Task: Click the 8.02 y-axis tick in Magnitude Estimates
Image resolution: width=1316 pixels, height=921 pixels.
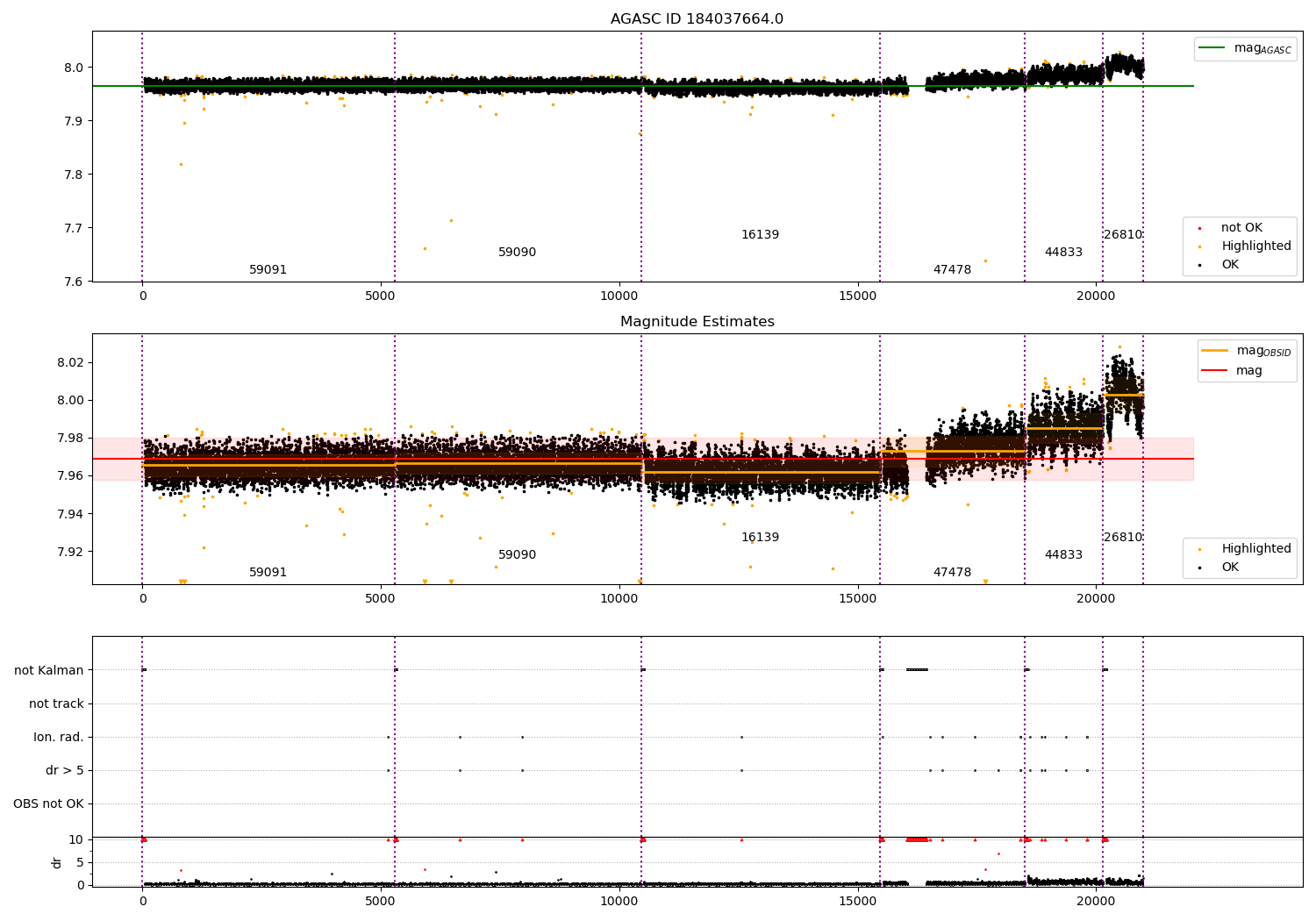Action: point(70,363)
